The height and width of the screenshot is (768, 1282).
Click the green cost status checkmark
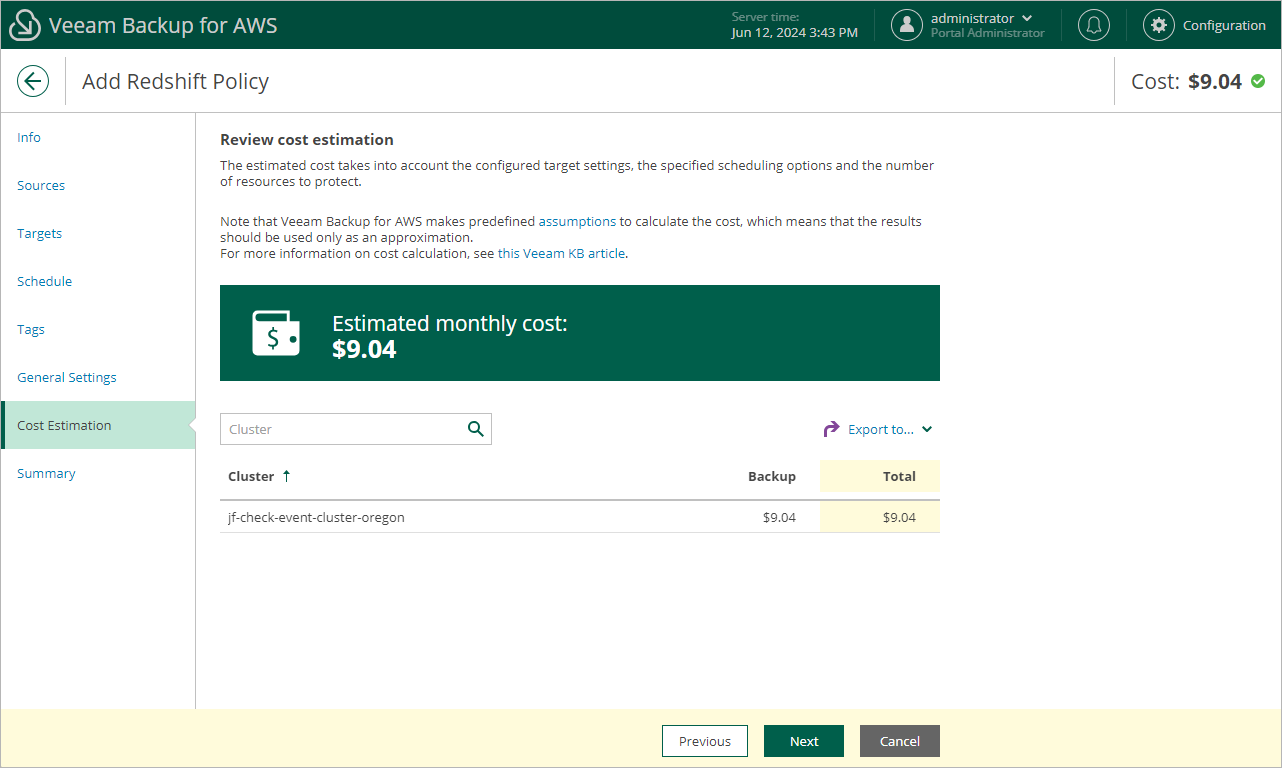1258,81
